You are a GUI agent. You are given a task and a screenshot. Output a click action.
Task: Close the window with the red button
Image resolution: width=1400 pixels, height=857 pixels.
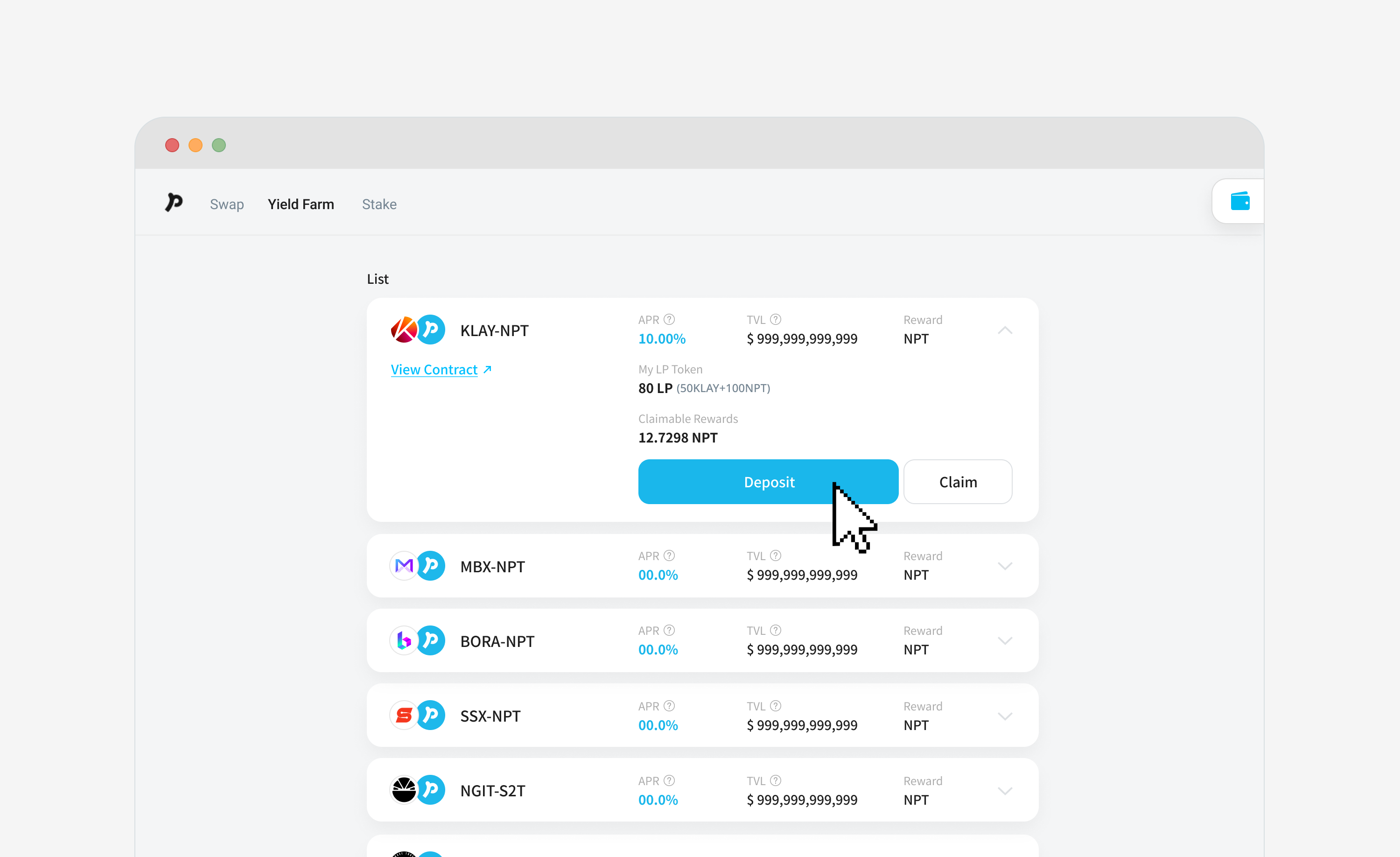[172, 146]
